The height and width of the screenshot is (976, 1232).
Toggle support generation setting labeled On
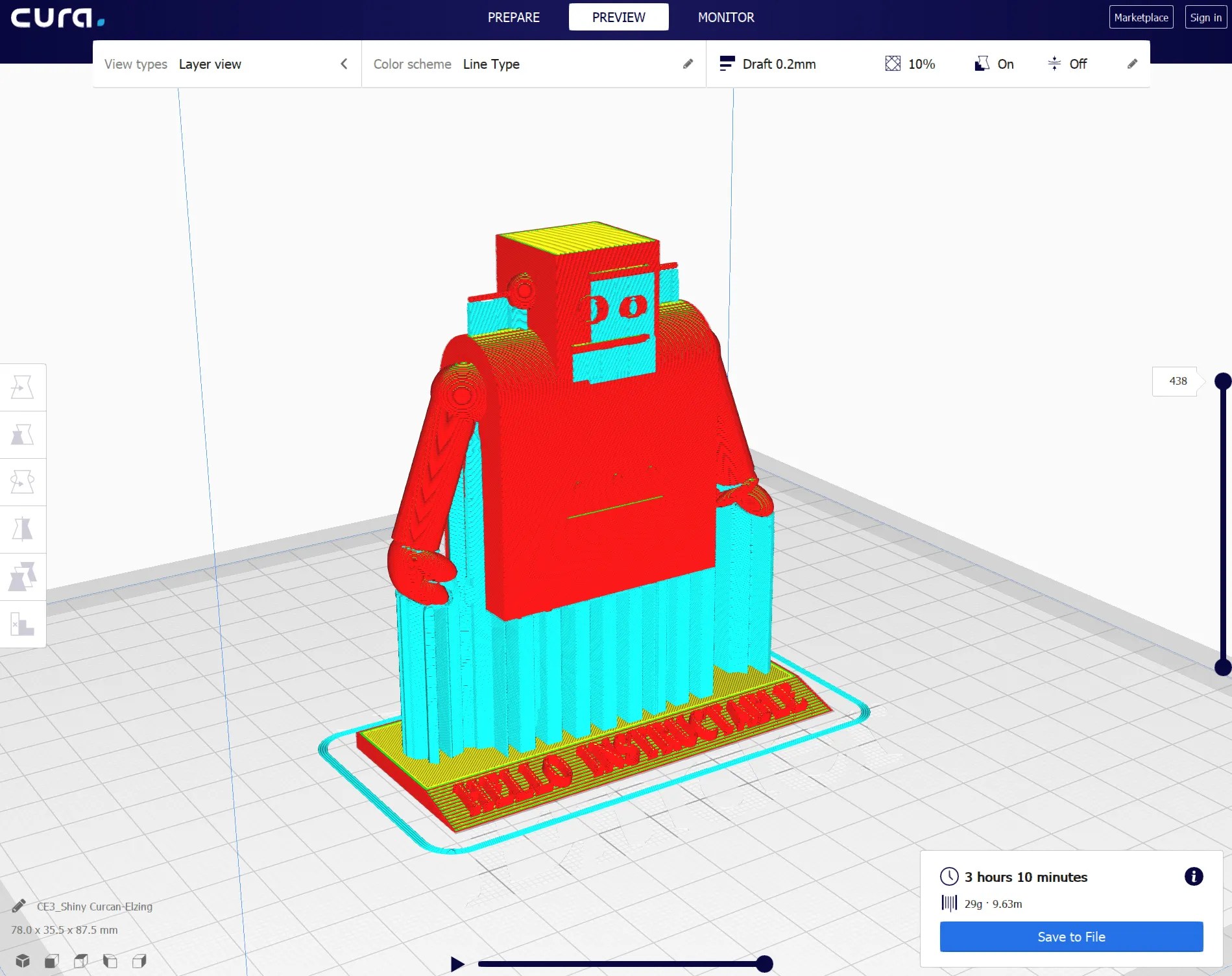[994, 64]
